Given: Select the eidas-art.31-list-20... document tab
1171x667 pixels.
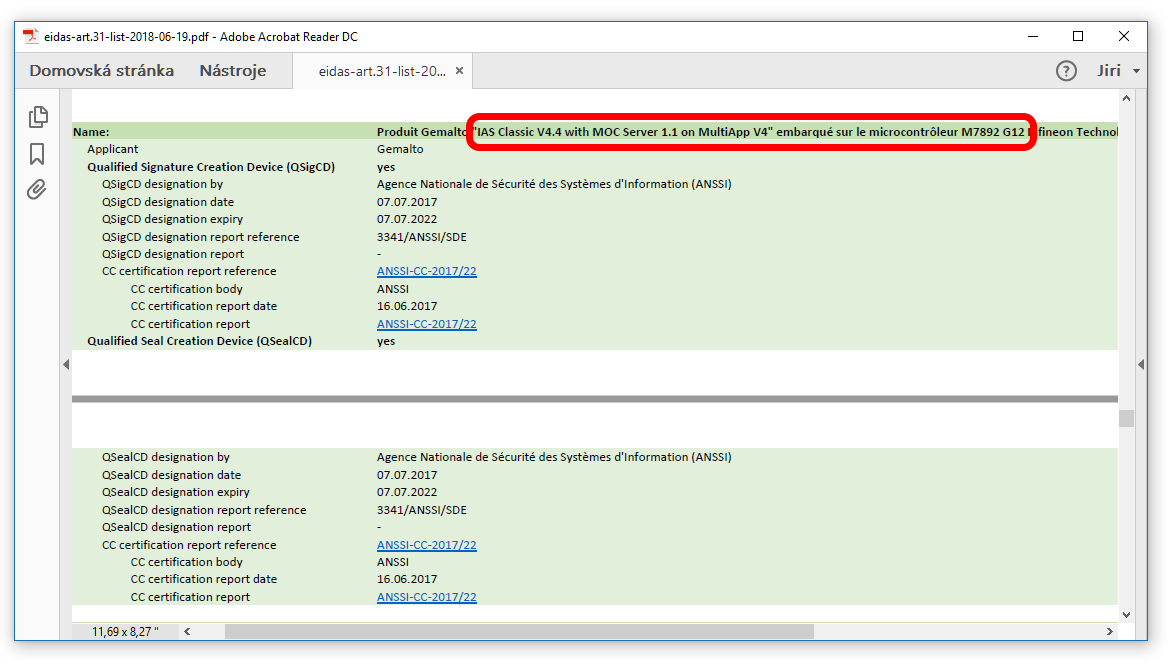Looking at the screenshot, I should [x=382, y=72].
